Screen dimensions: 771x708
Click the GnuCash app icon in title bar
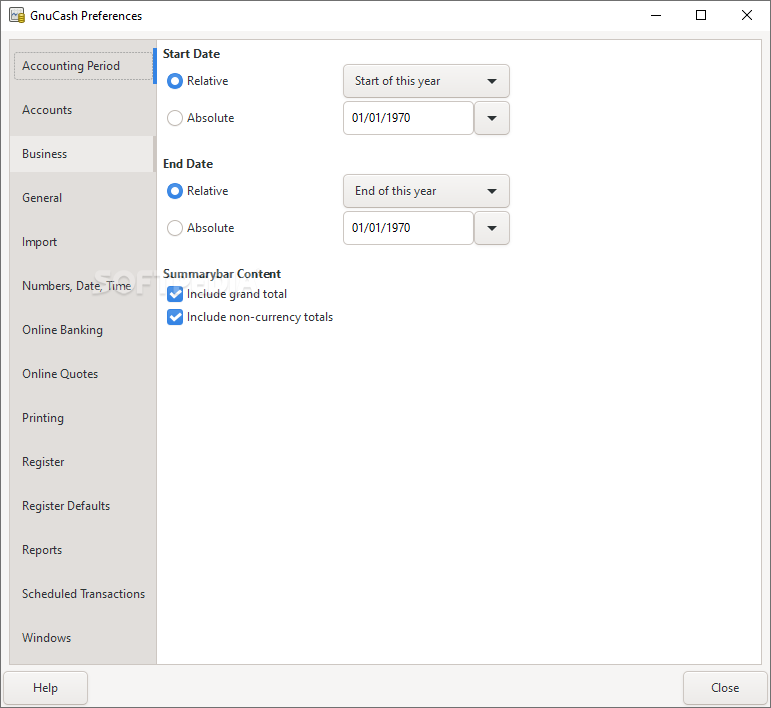(x=17, y=15)
